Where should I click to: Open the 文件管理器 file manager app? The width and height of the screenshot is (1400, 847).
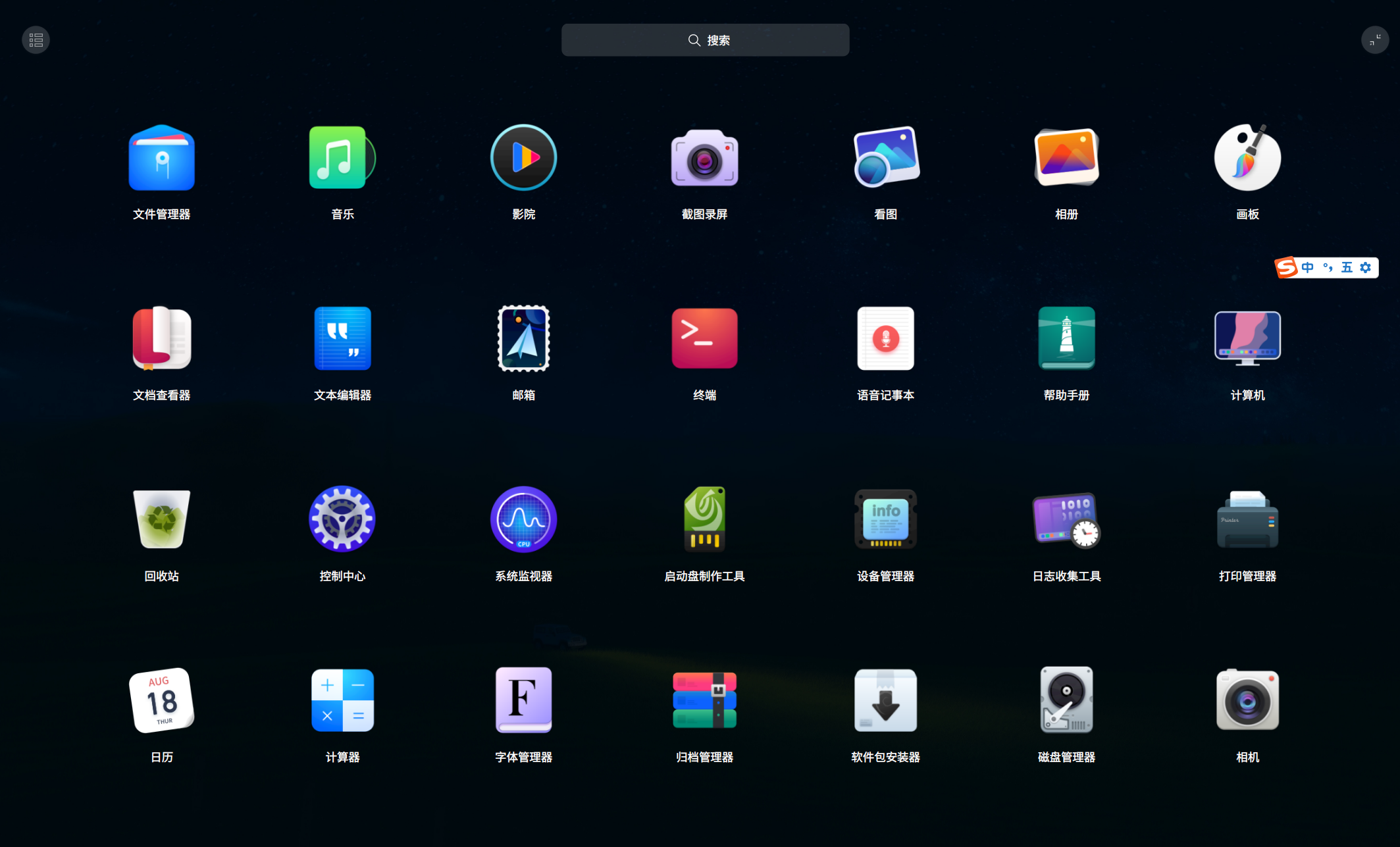161,158
